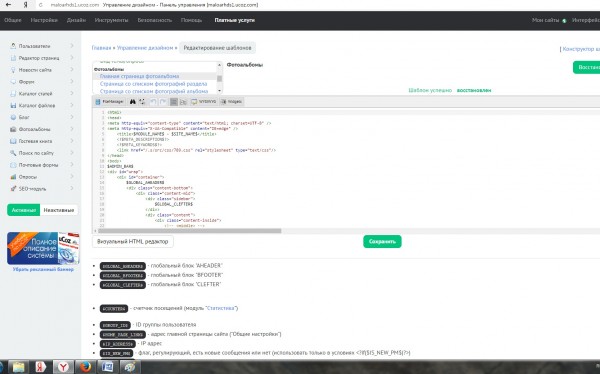This screenshot has height=374, width=600.
Task: Click the Каталог файлов floppy icon
Action: [x=13, y=105]
